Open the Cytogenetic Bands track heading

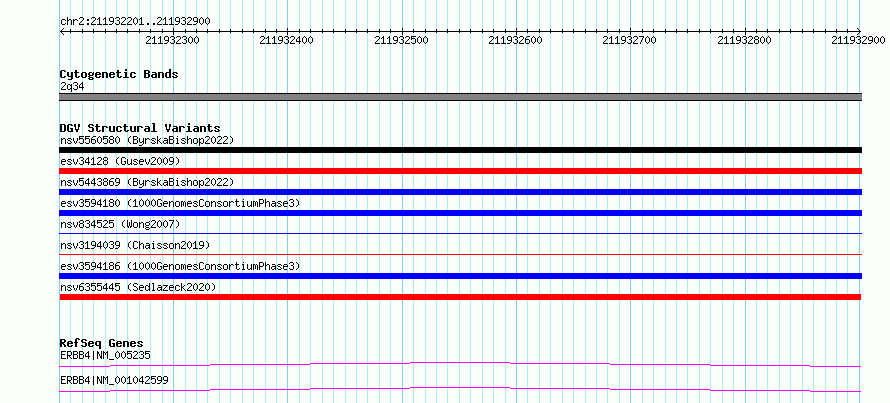coord(119,74)
